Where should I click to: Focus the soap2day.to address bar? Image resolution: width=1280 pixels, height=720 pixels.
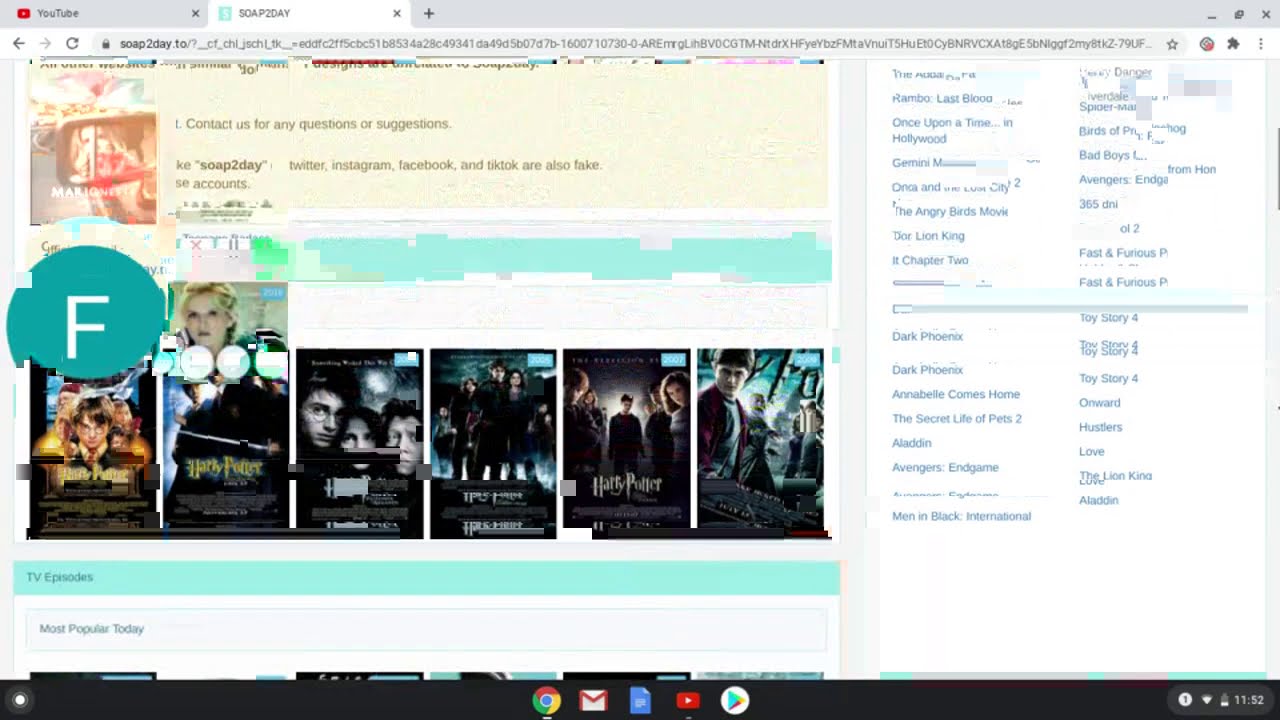(x=635, y=44)
